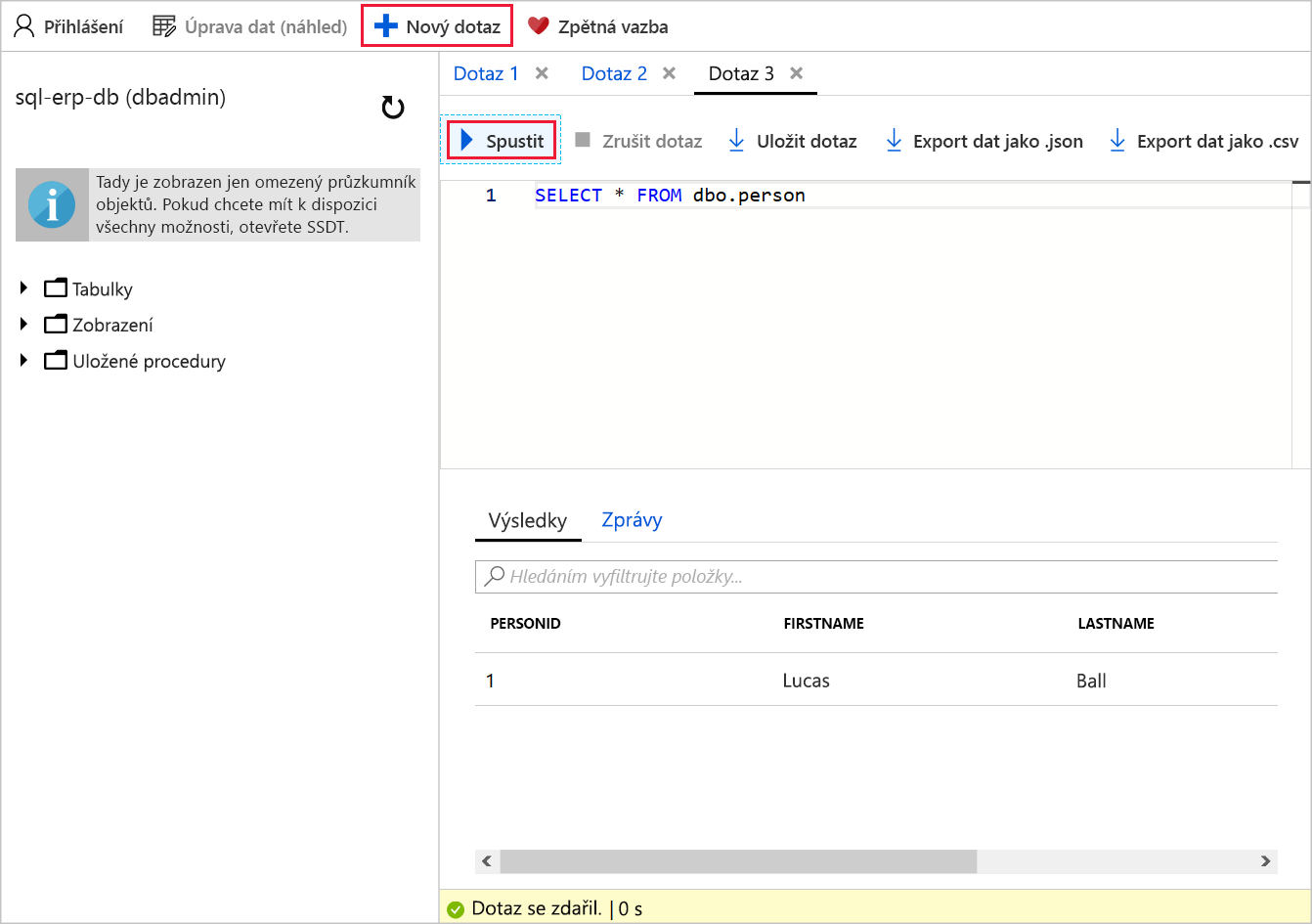Click the heart icon for Zpětná vazba
Viewport: 1312px width, 924px height.
pyautogui.click(x=539, y=26)
